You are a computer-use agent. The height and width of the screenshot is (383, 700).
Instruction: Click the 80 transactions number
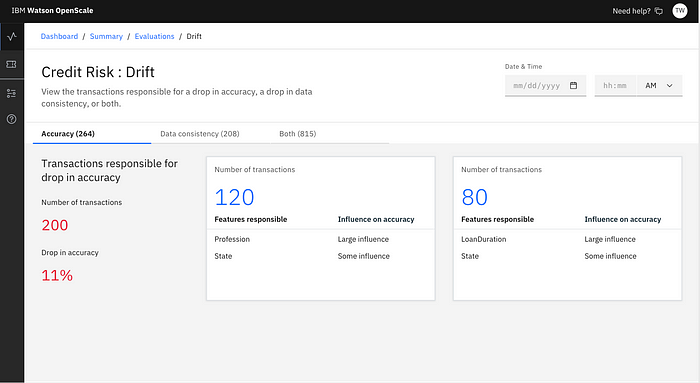click(475, 197)
